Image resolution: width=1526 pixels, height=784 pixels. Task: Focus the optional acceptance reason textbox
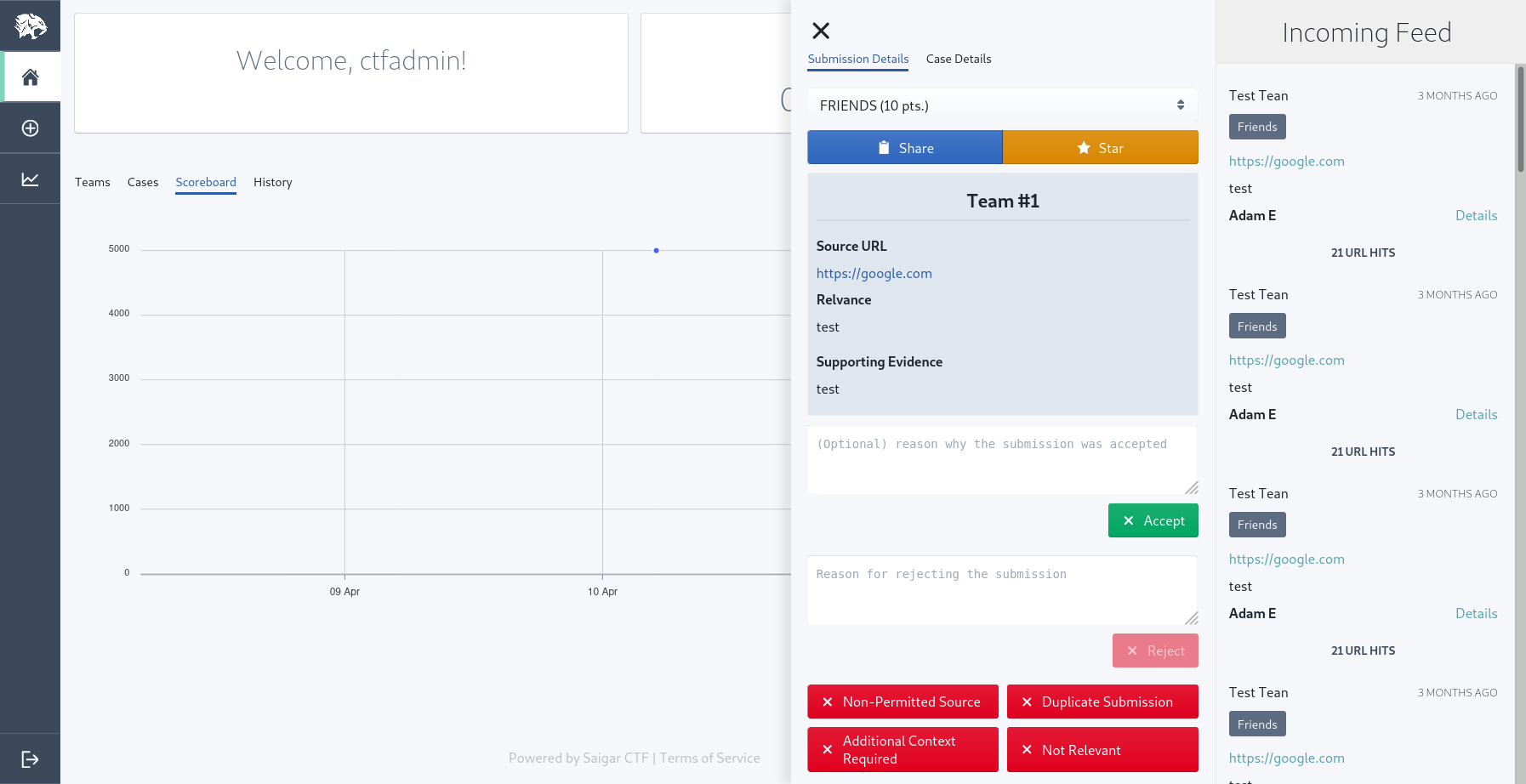[1003, 460]
